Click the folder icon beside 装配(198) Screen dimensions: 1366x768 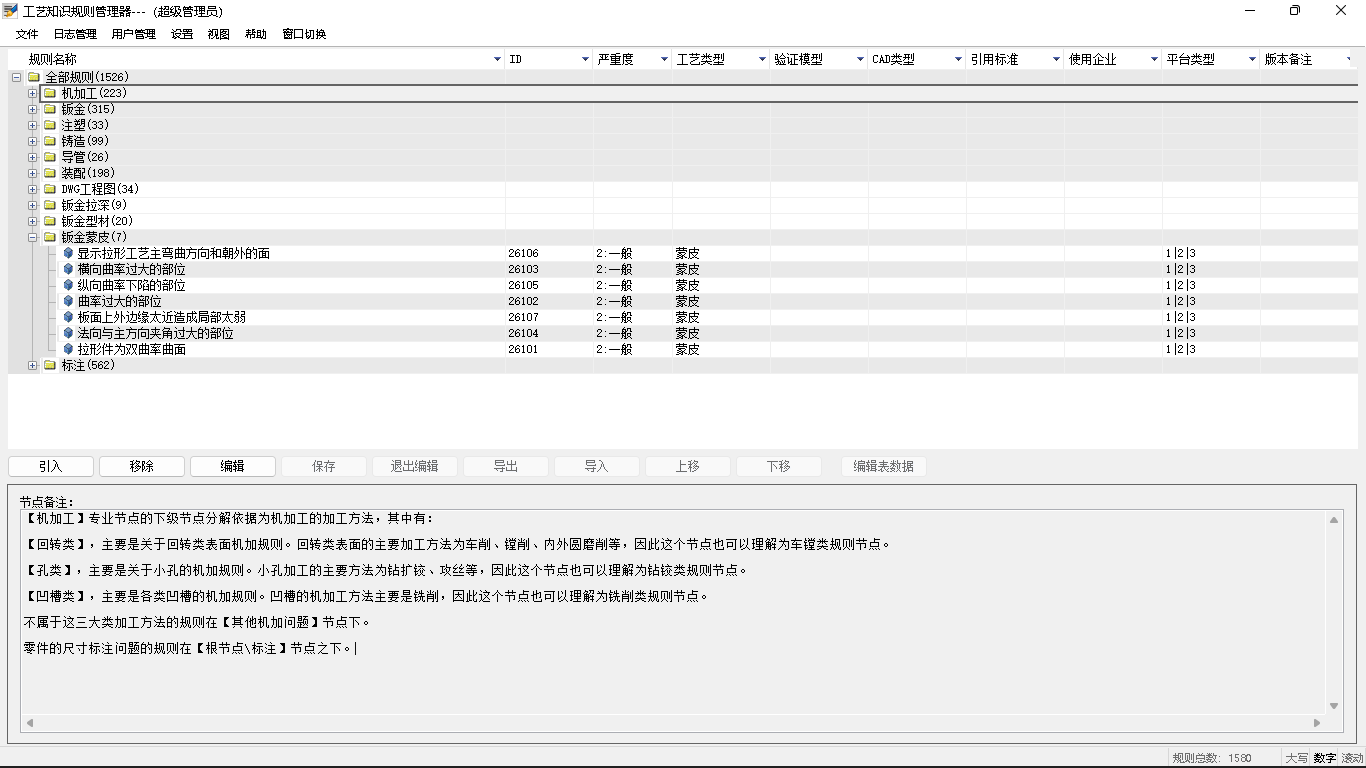(50, 172)
